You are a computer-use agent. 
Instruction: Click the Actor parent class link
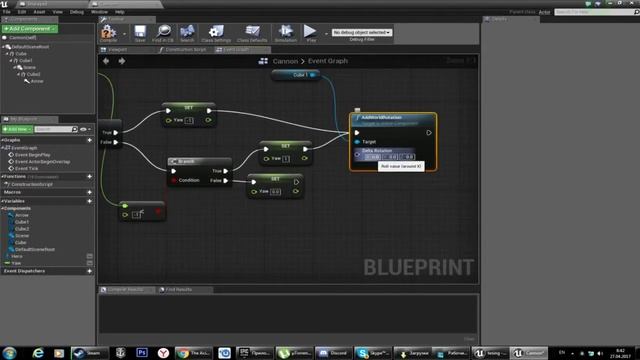[x=544, y=12]
